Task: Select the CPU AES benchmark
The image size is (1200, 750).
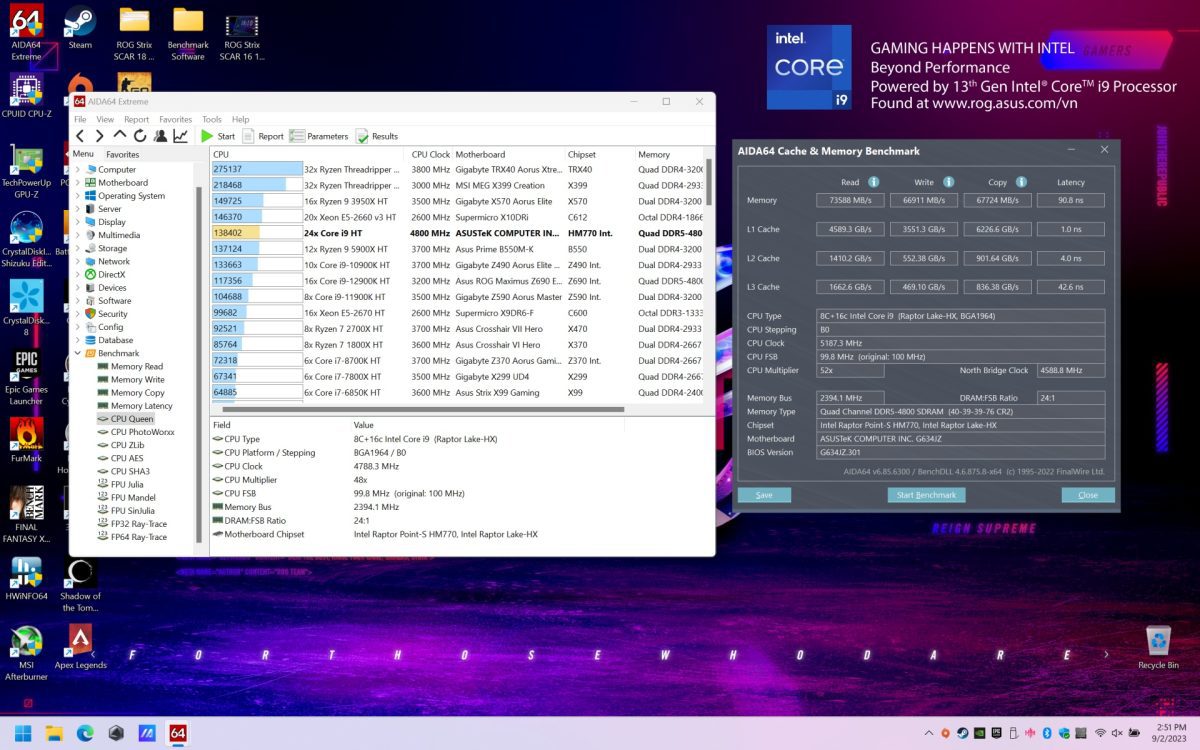Action: (x=120, y=458)
